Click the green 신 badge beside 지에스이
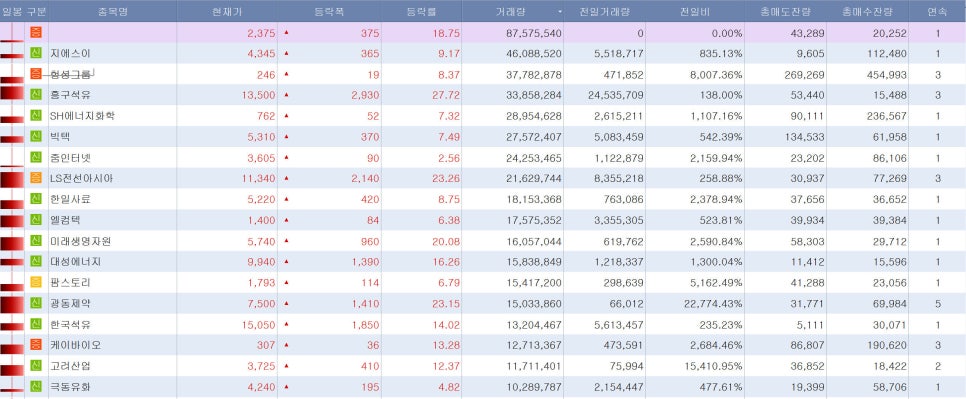 tap(36, 53)
